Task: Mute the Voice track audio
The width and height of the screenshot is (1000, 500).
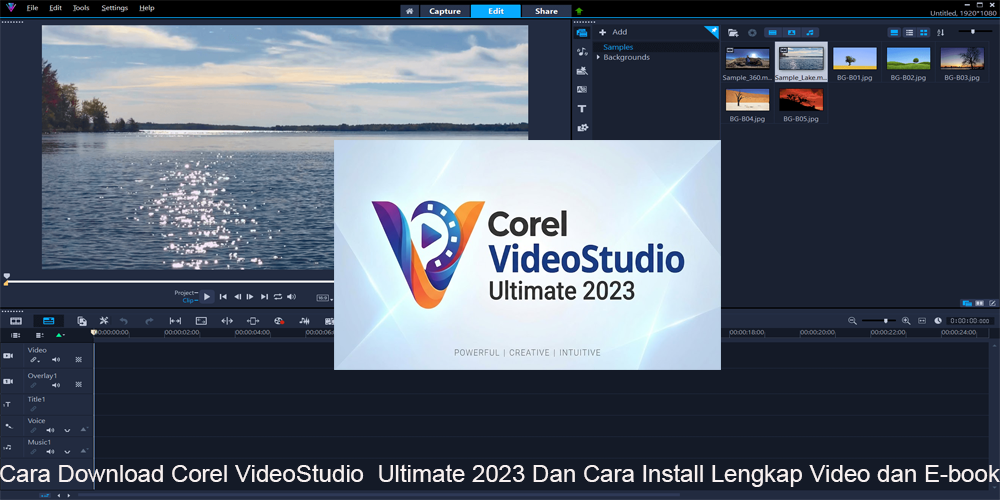Action: [x=50, y=430]
